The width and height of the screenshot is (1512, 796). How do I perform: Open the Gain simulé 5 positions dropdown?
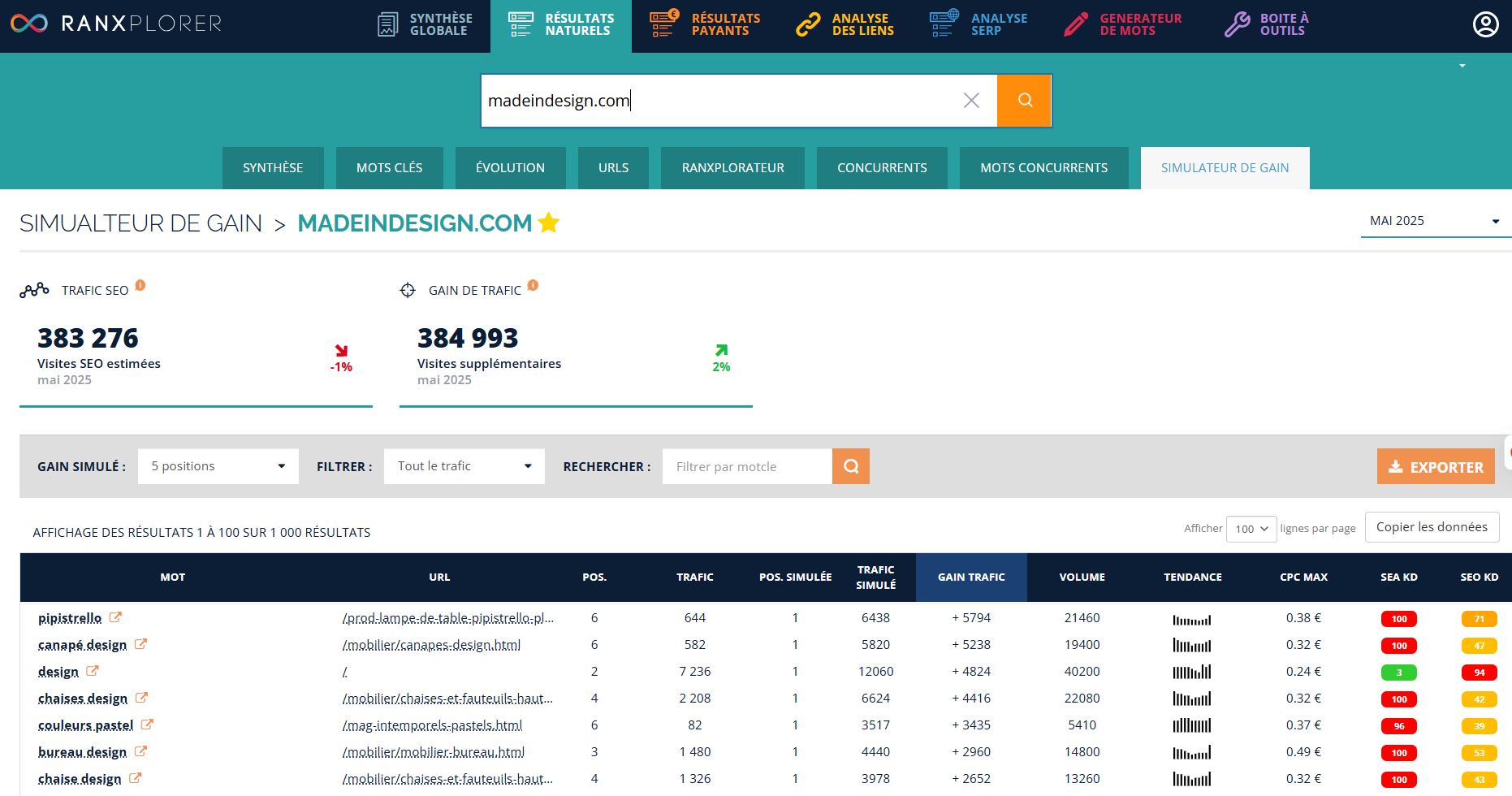218,466
